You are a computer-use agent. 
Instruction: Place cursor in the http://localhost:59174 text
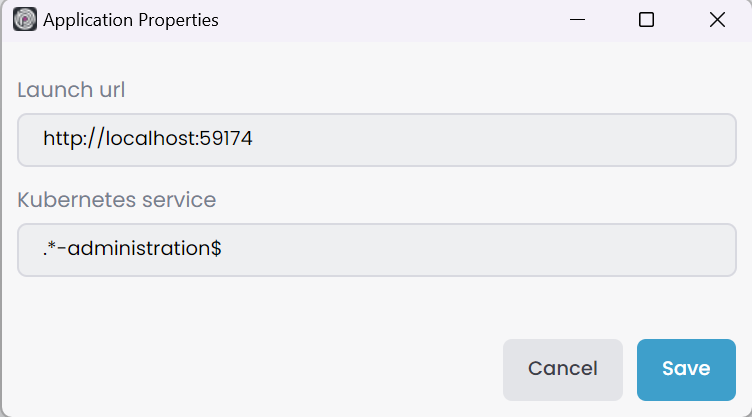(147, 140)
